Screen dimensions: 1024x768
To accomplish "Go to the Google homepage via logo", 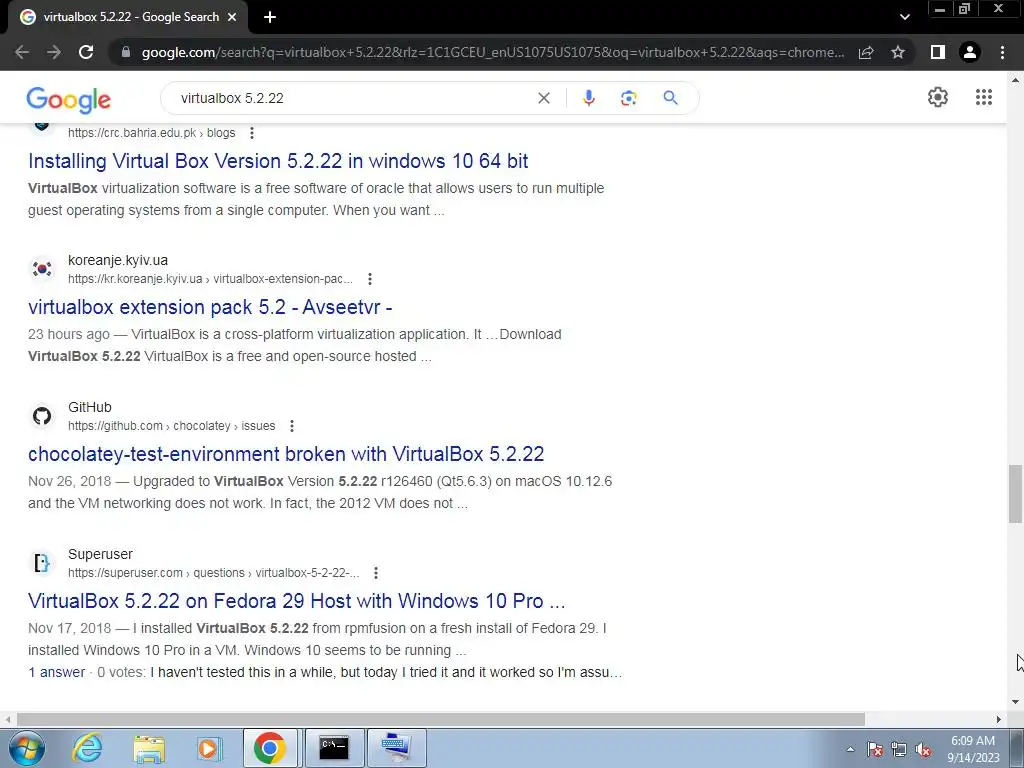I will pyautogui.click(x=69, y=99).
